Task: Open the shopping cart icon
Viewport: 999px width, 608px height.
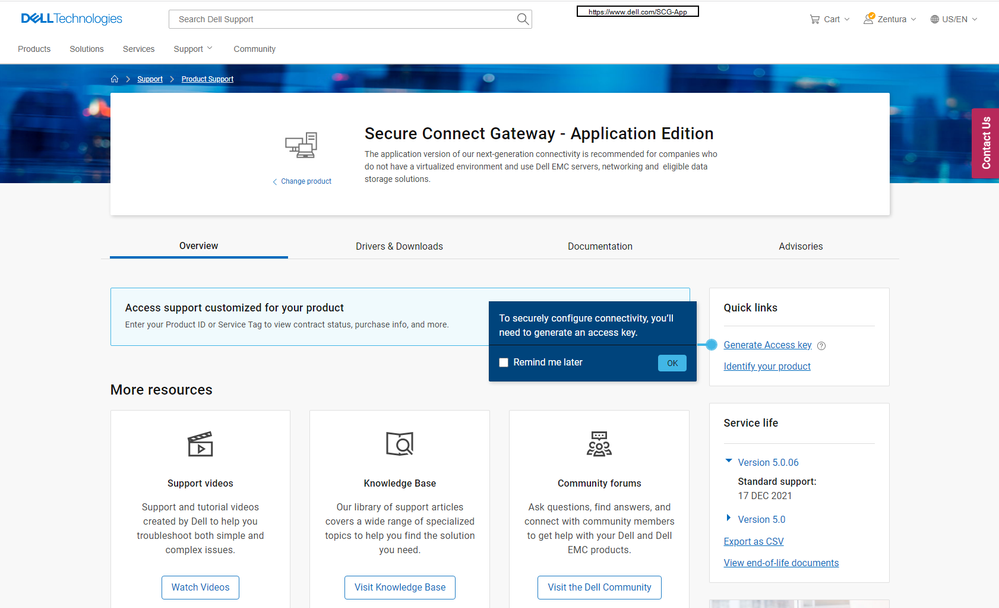Action: (x=814, y=19)
